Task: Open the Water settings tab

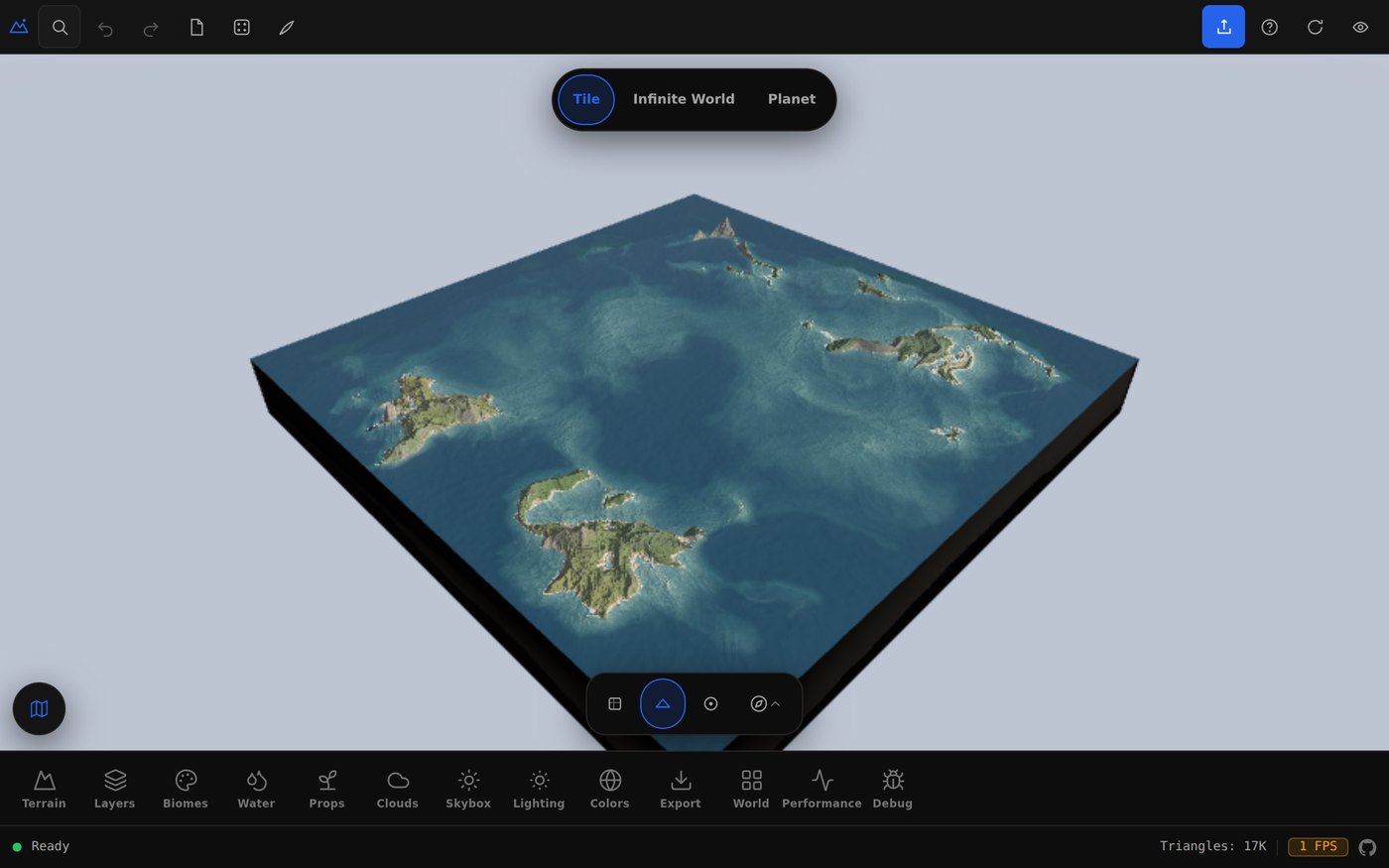Action: (x=256, y=789)
